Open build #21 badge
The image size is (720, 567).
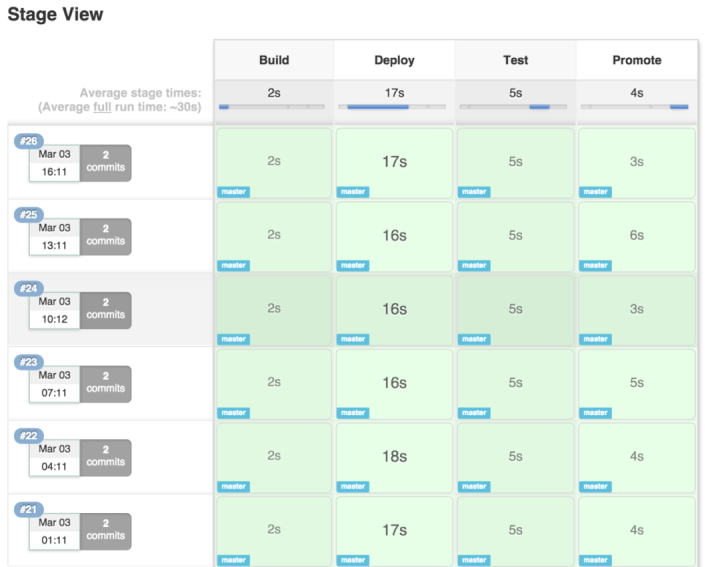point(27,509)
